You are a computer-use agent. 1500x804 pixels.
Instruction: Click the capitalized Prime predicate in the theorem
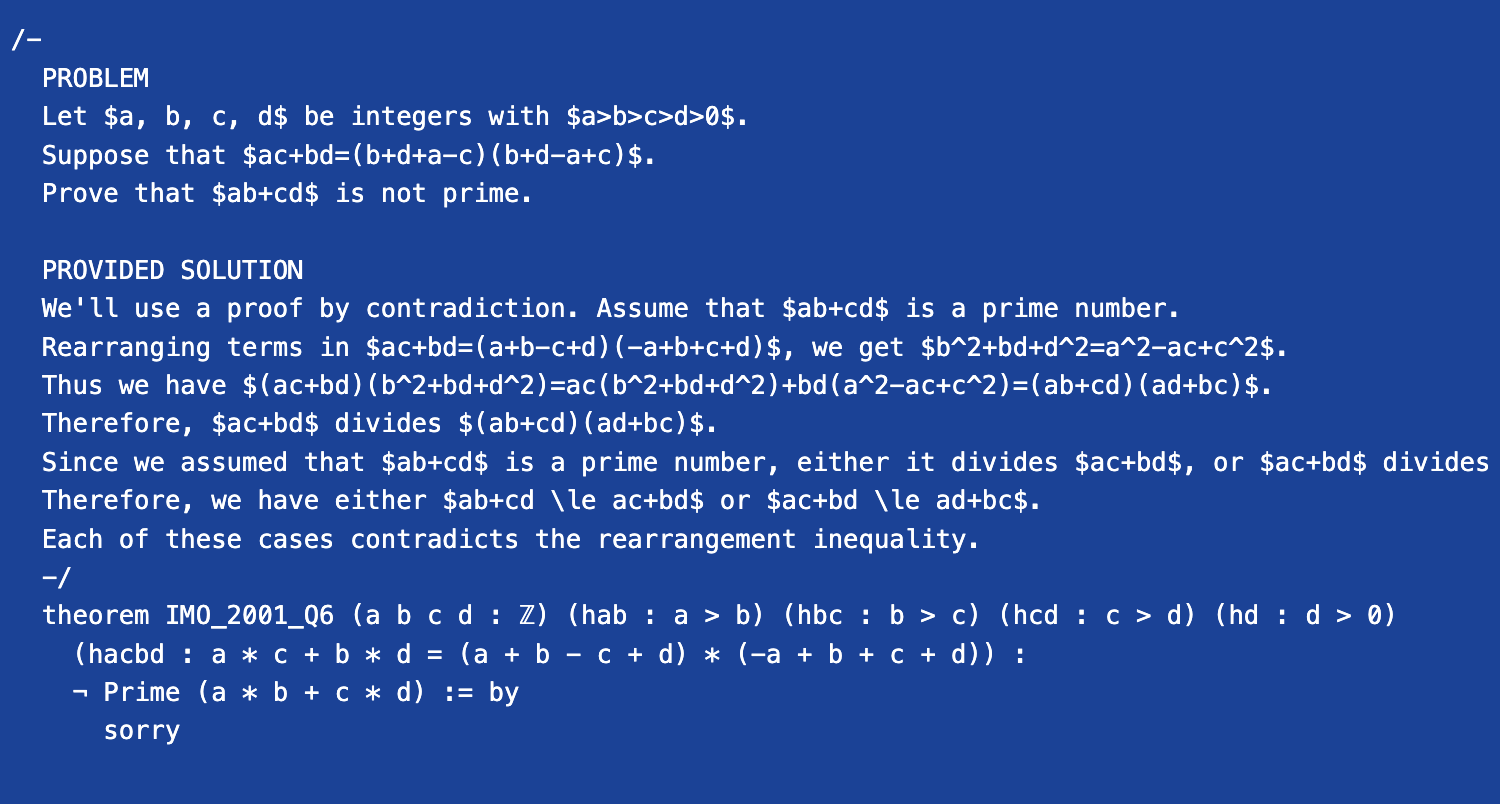(x=141, y=693)
